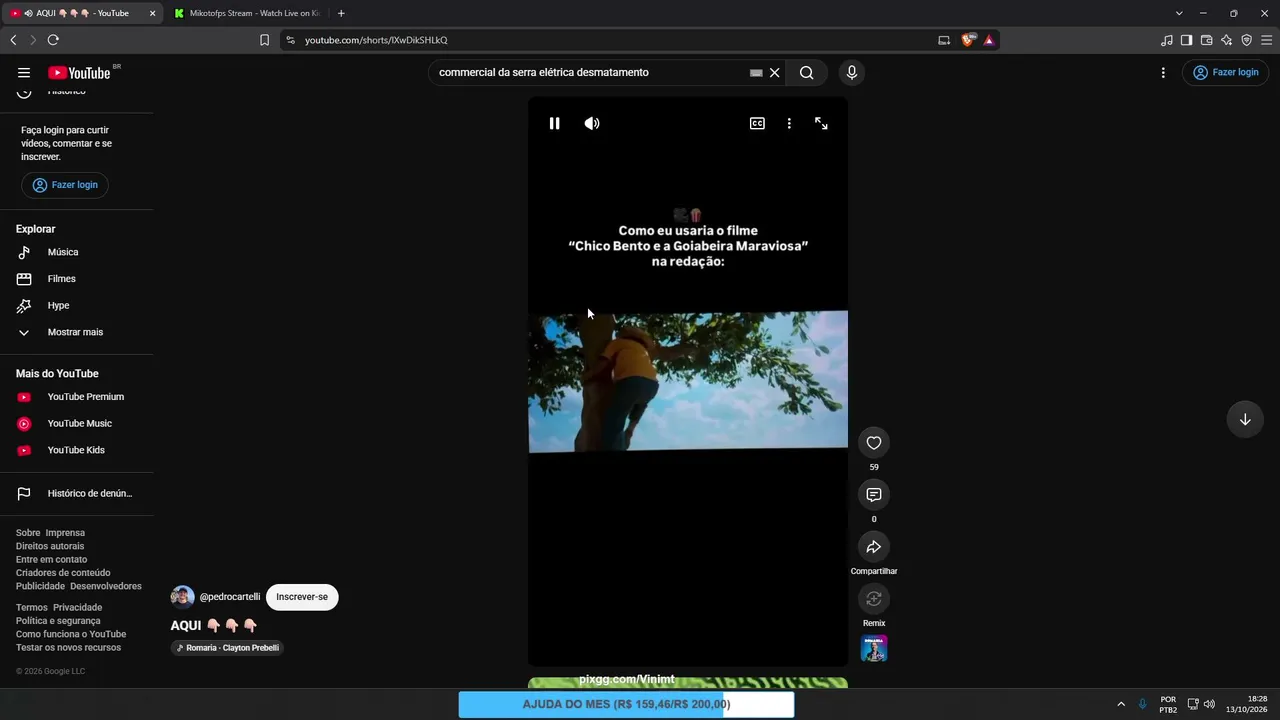Viewport: 1280px width, 720px height.
Task: Expand Mostrar mais in sidebar
Action: pos(75,332)
